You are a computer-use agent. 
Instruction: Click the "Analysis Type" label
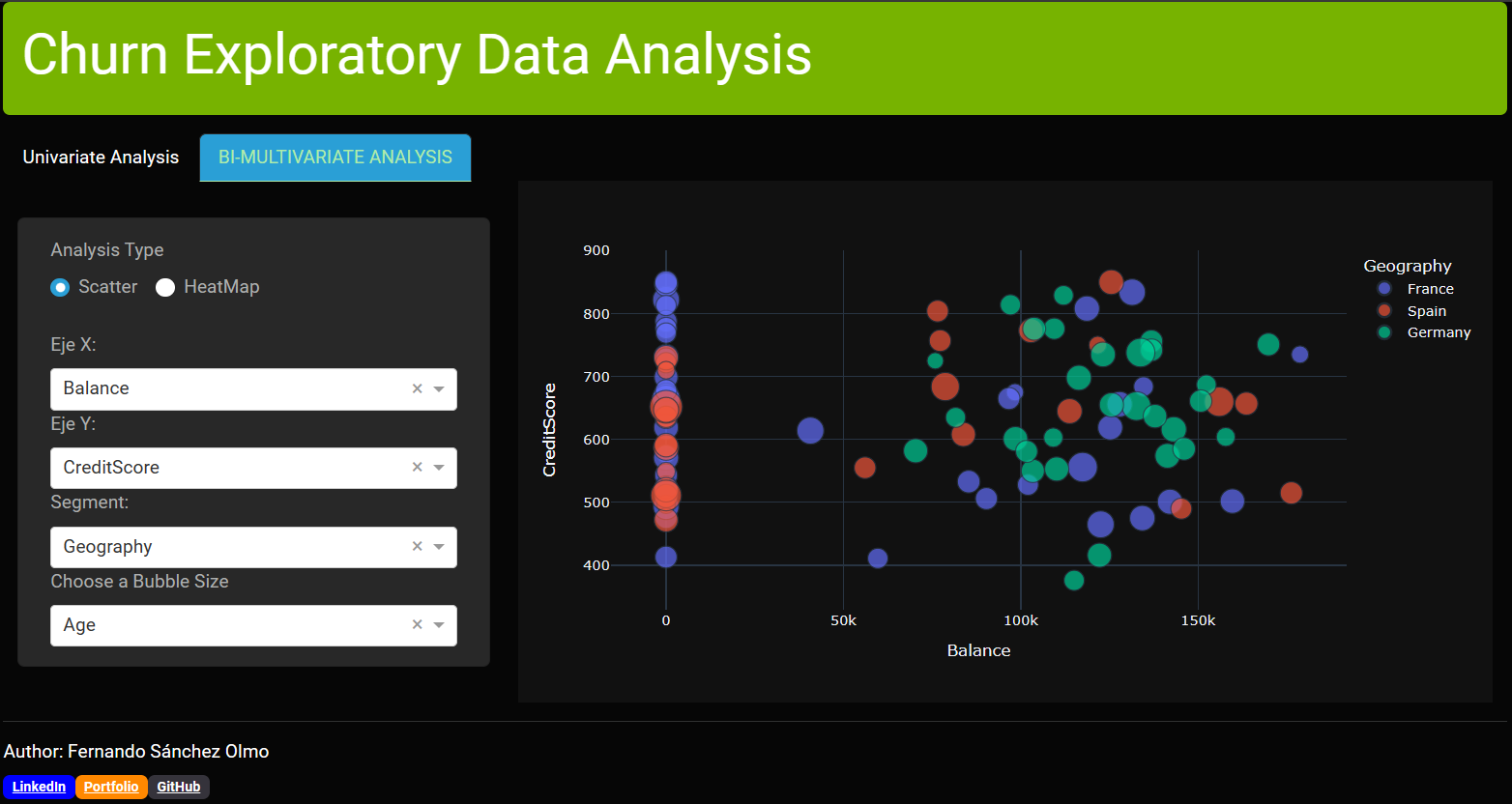107,250
